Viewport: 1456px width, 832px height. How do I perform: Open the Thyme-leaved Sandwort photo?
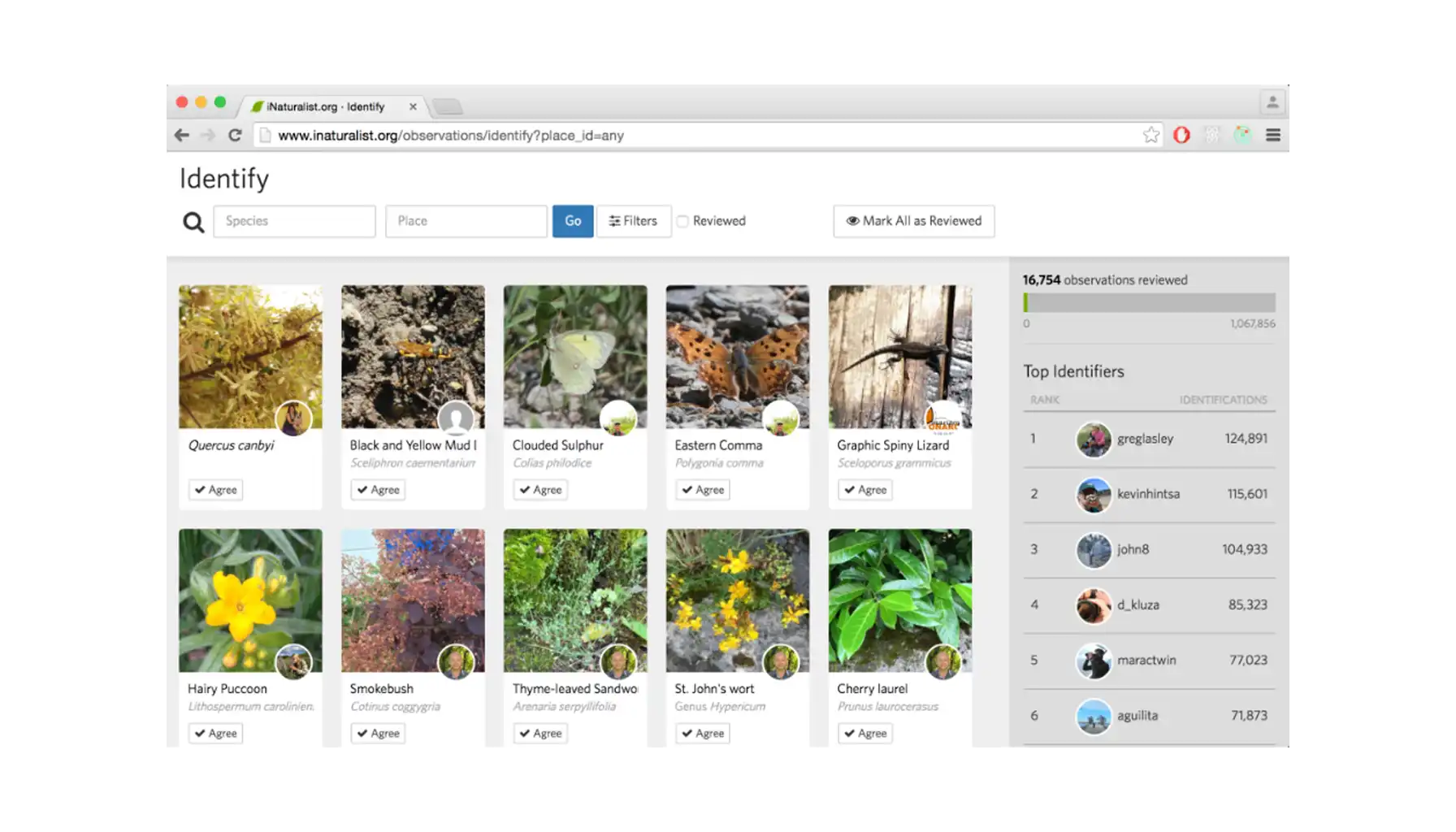[575, 600]
